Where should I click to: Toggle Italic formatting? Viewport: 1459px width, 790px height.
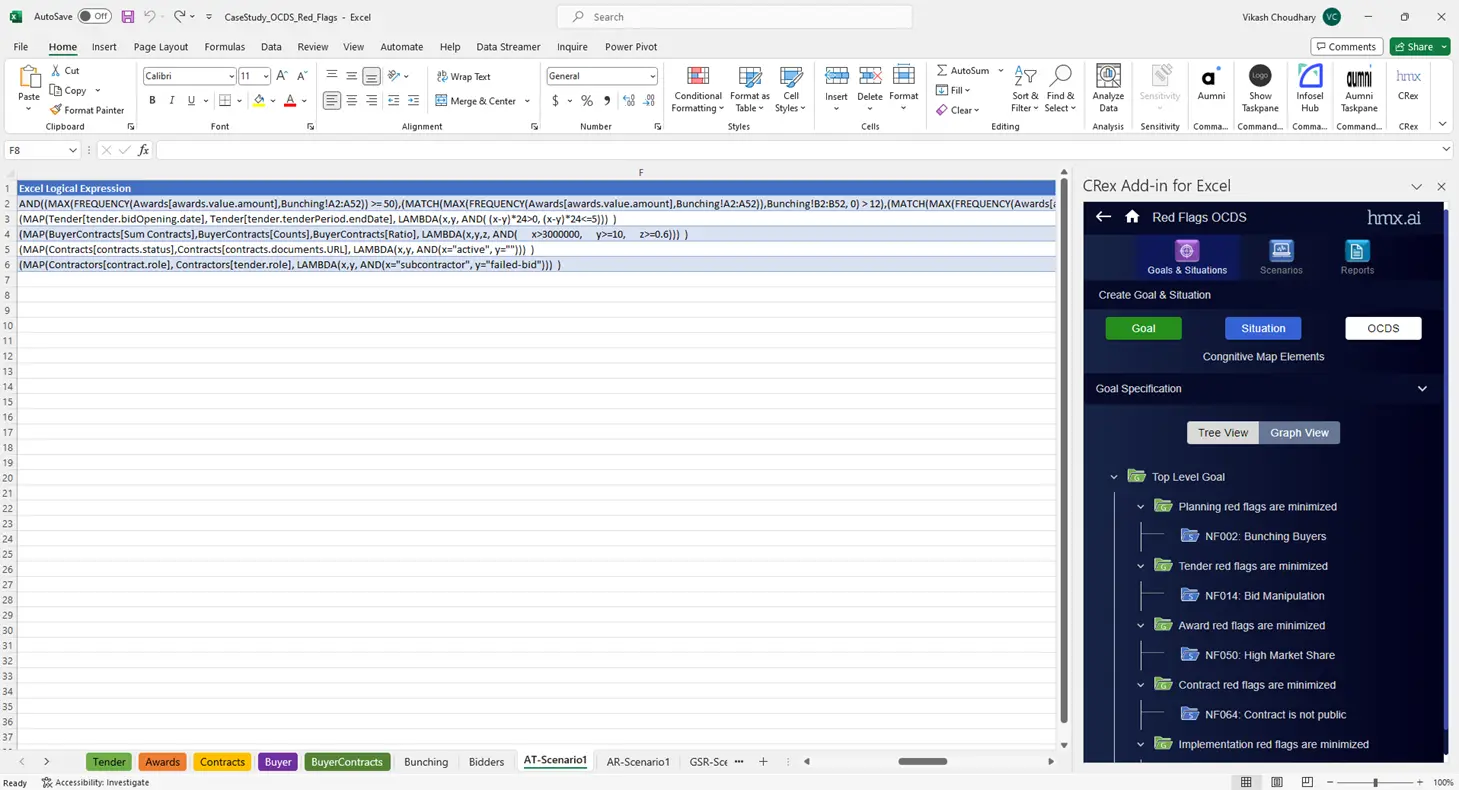point(172,101)
